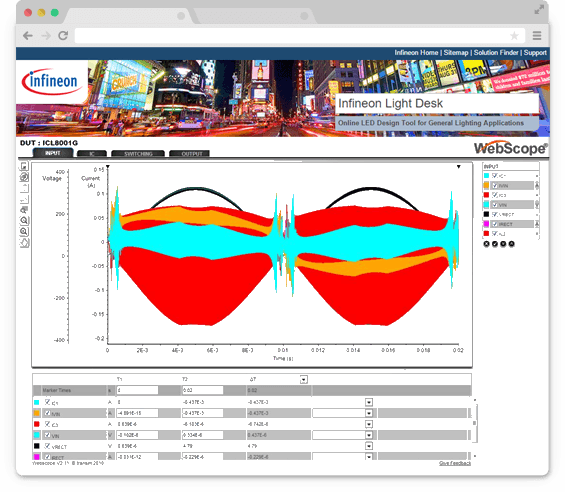The image size is (565, 492).
Task: Toggle the IVIN checkbox in legend panel
Action: [495, 185]
